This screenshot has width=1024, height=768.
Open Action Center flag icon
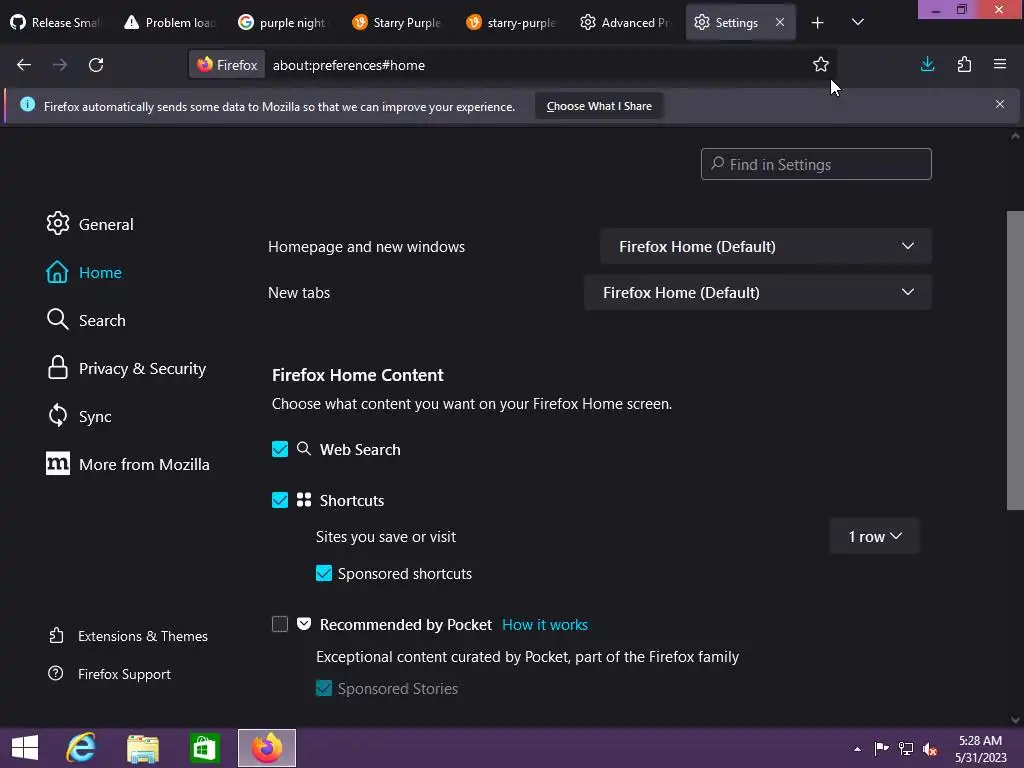[x=881, y=748]
